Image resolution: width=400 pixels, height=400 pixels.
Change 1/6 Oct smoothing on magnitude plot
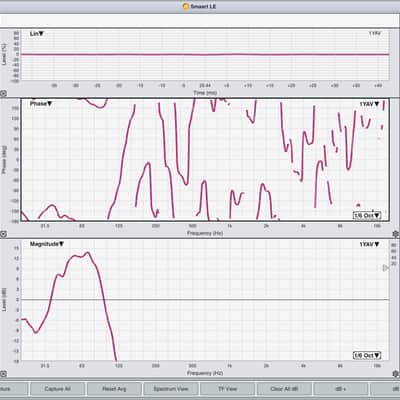(x=367, y=356)
